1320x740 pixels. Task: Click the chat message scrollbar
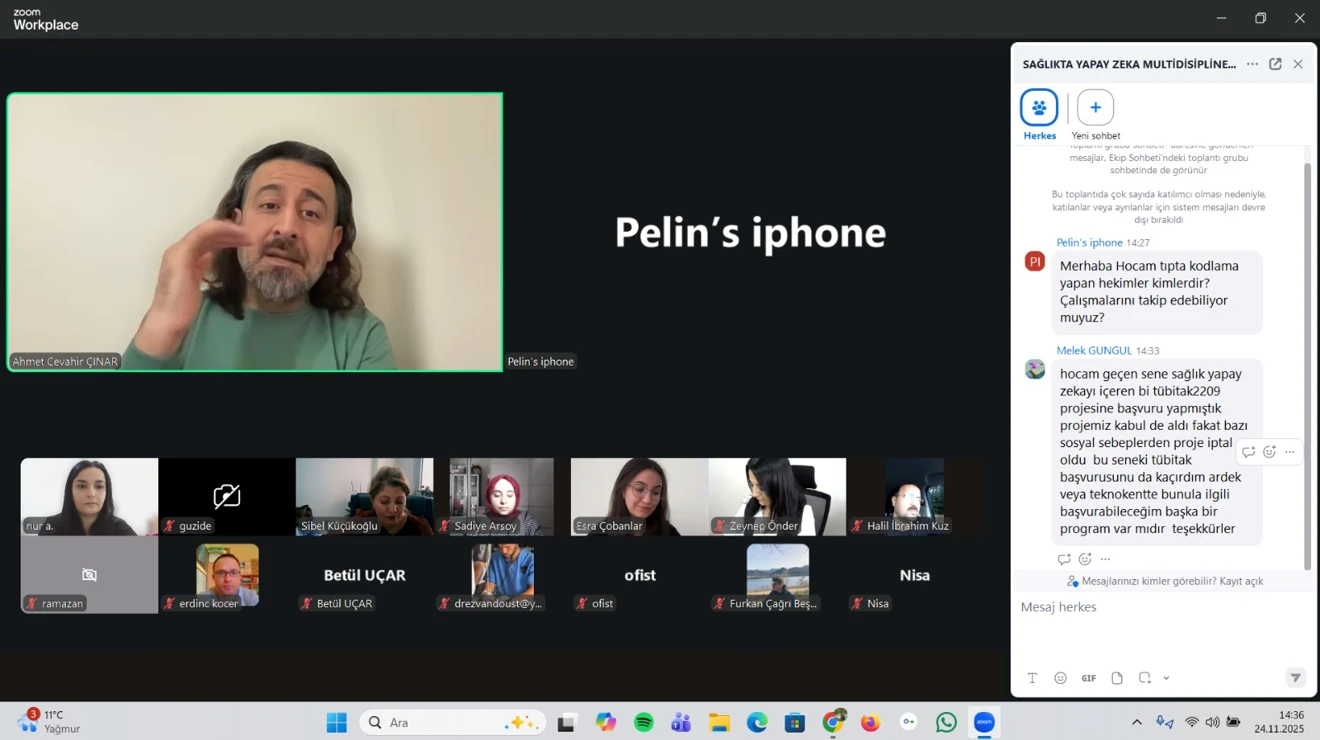click(1307, 360)
